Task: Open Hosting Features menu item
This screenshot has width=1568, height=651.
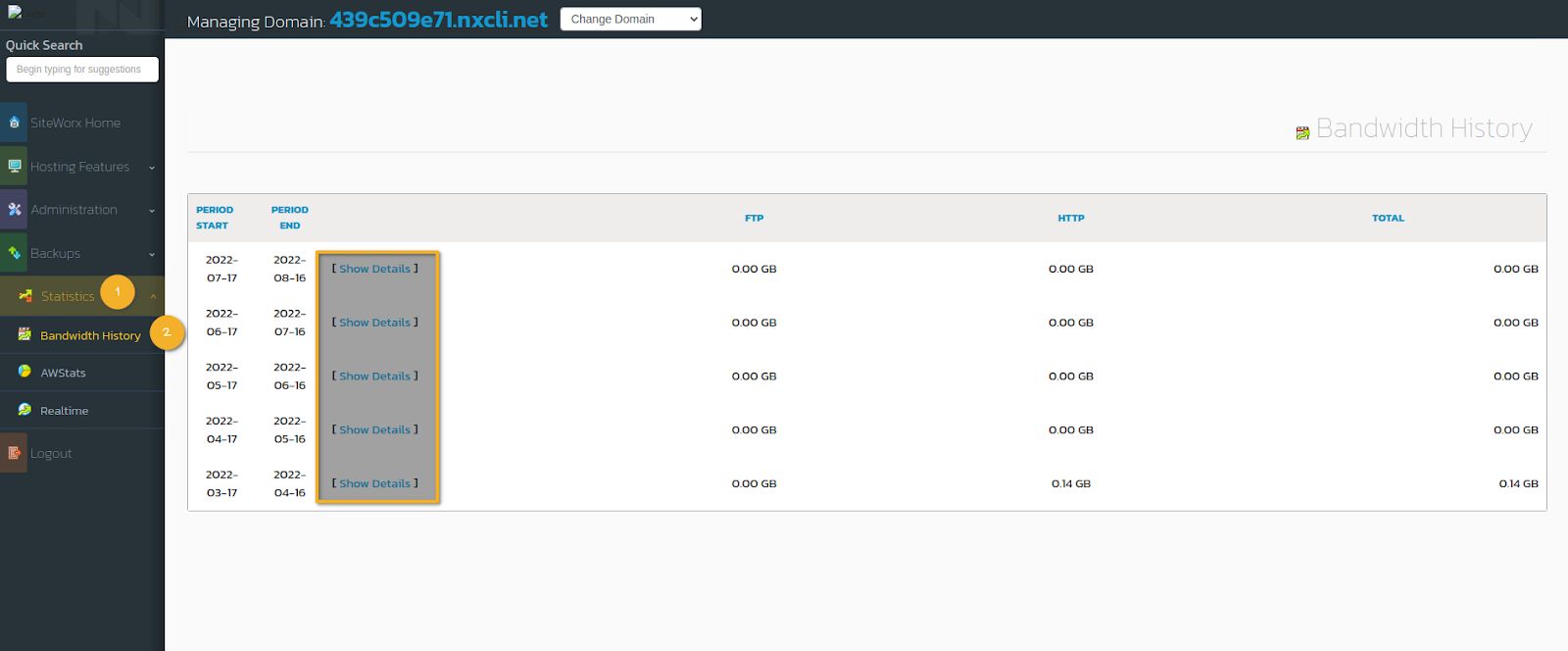Action: tap(82, 167)
